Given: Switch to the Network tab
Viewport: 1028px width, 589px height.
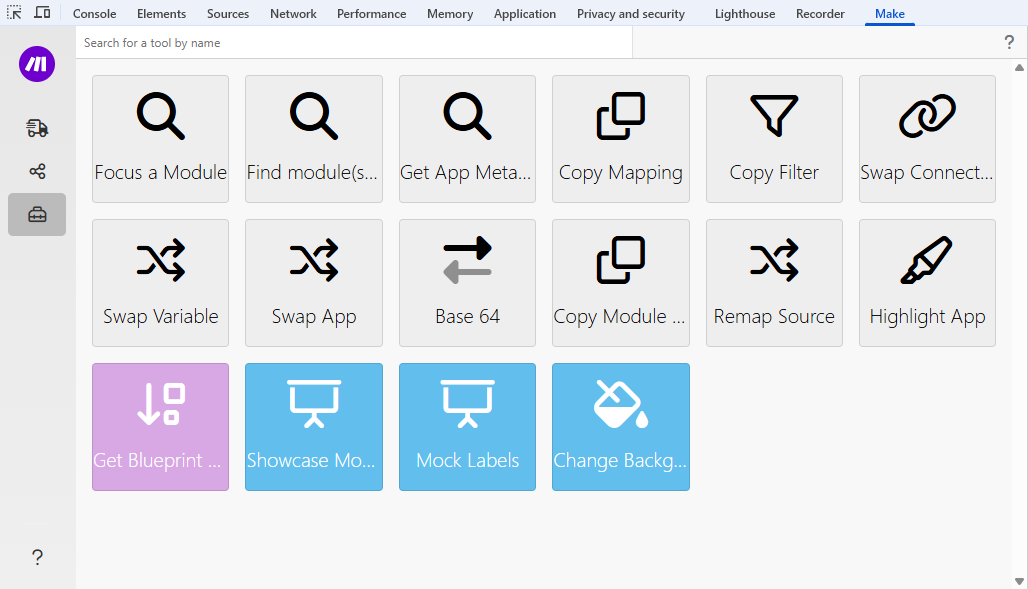Looking at the screenshot, I should [x=293, y=14].
